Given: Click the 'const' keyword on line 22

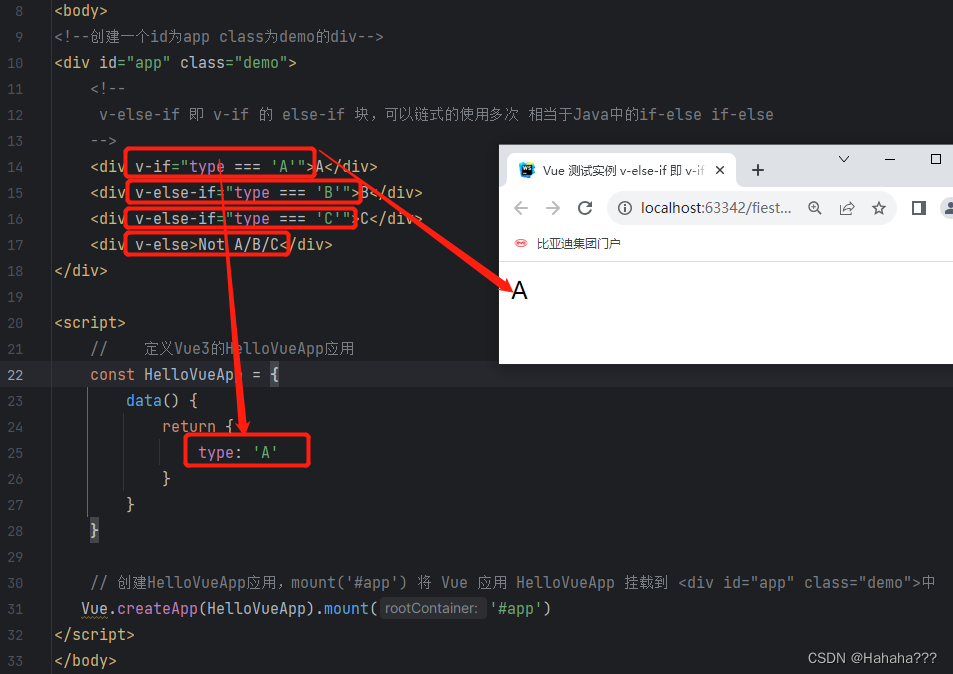Looking at the screenshot, I should 112,375.
